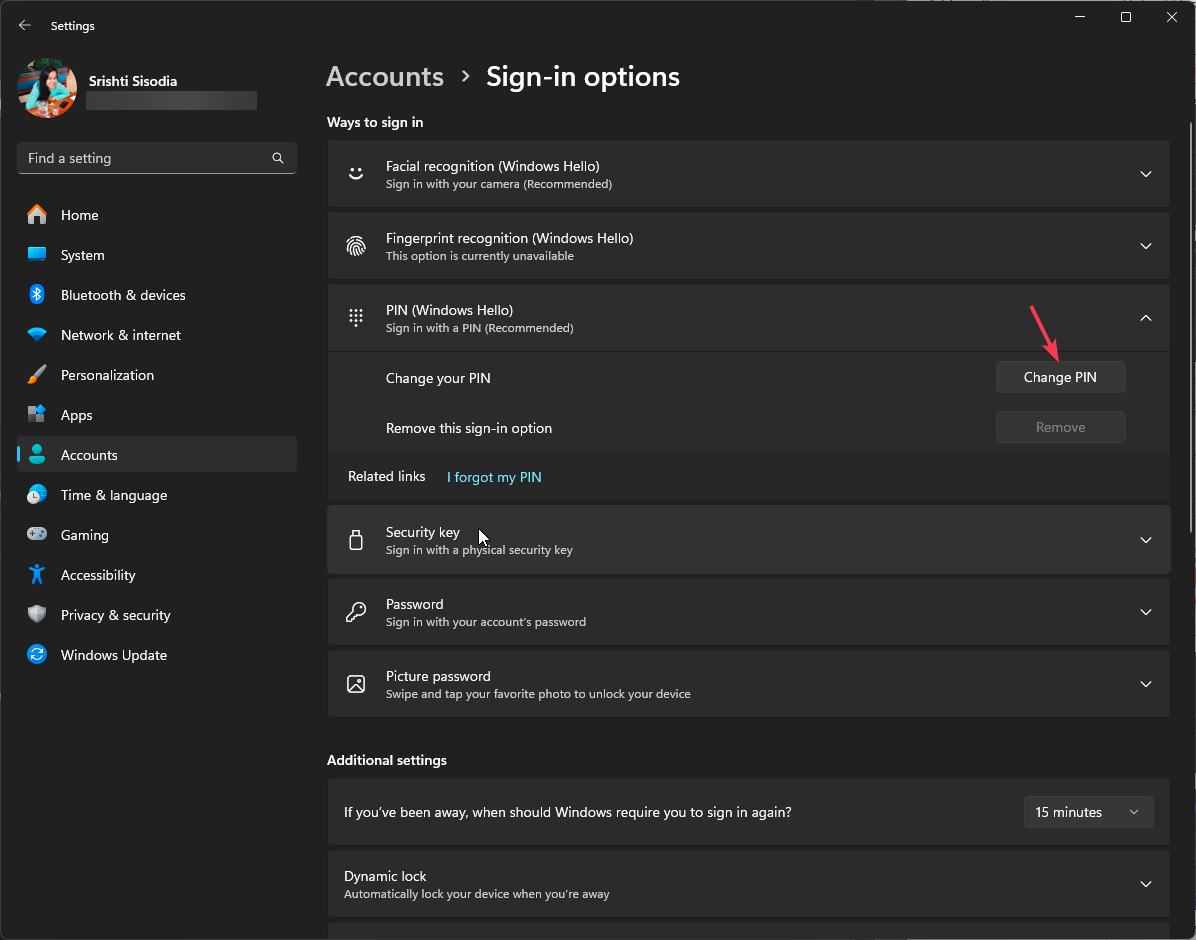Click the user profile avatar picture
Image resolution: width=1196 pixels, height=940 pixels.
tap(47, 88)
